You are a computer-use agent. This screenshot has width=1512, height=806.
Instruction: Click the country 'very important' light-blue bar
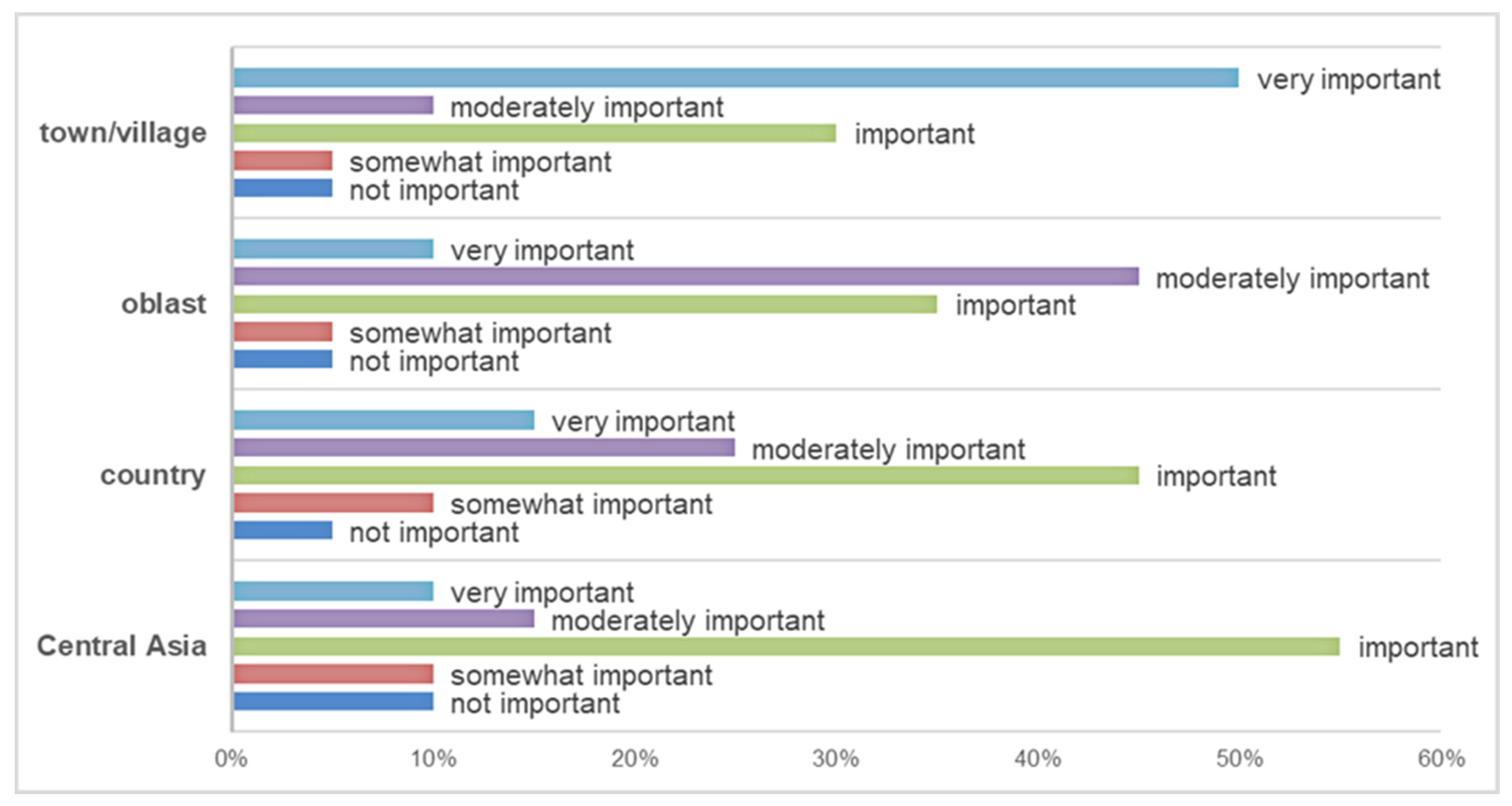(384, 420)
